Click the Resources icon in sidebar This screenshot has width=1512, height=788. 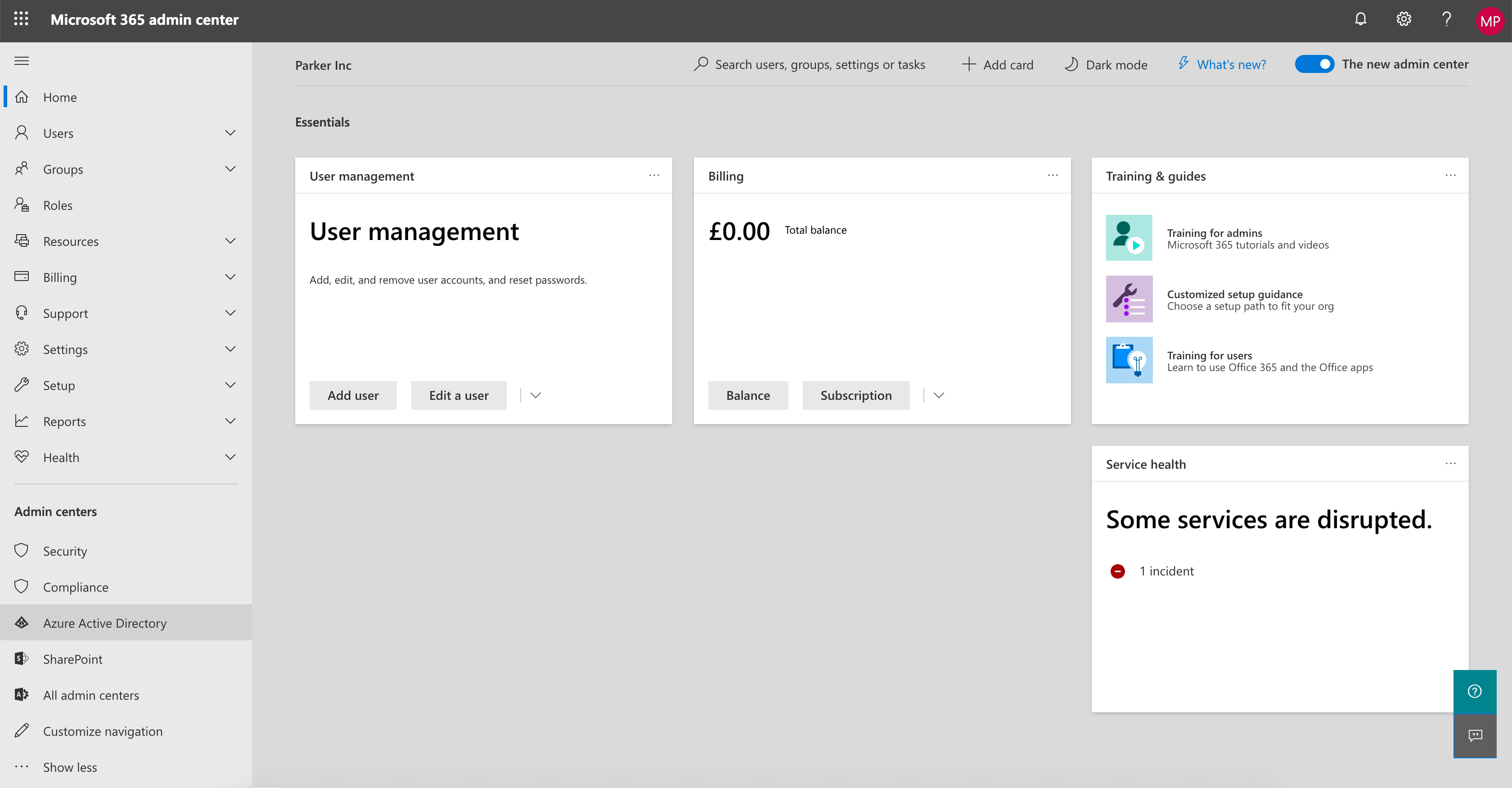coord(22,241)
